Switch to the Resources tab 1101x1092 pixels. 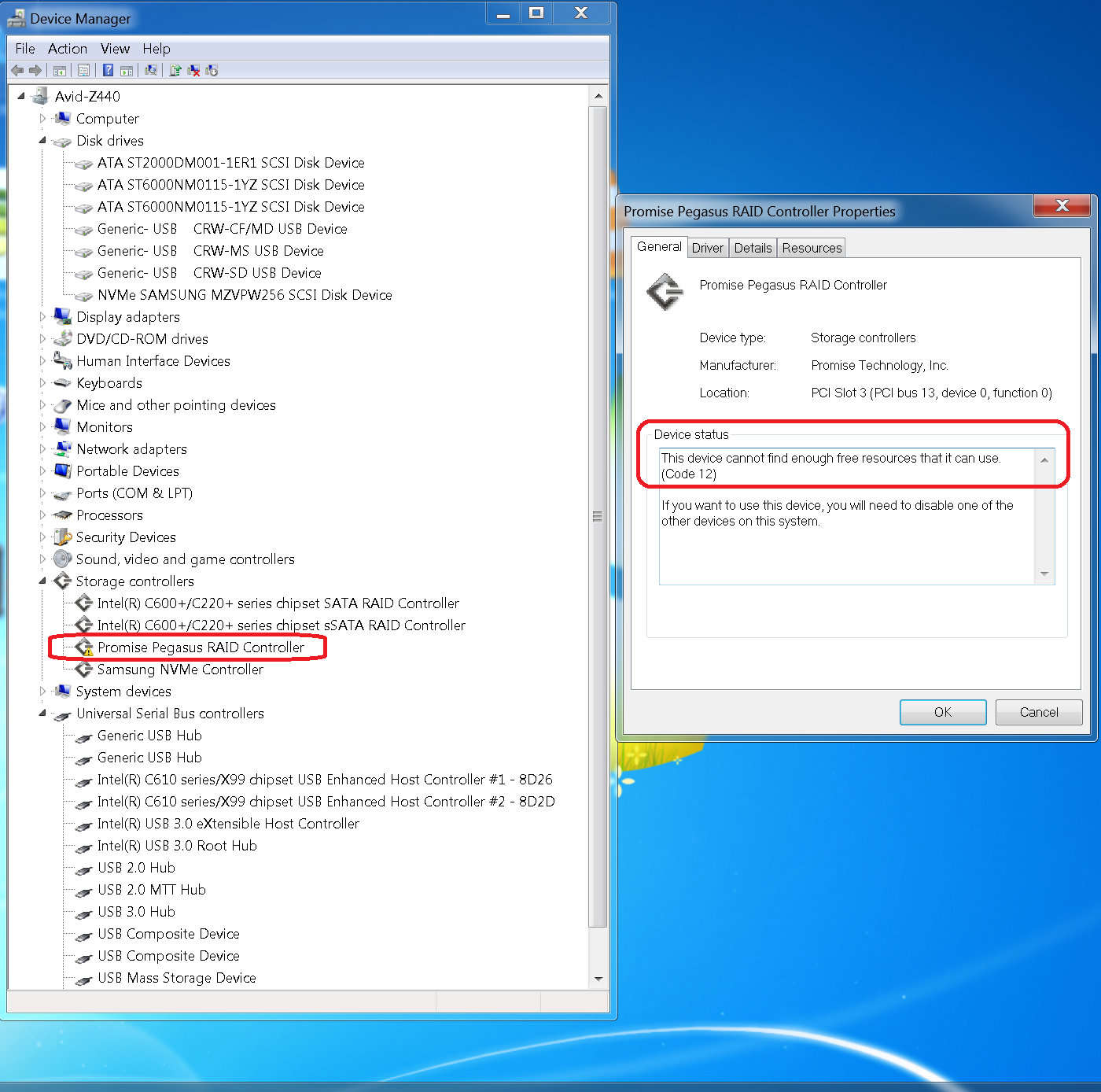coord(812,248)
